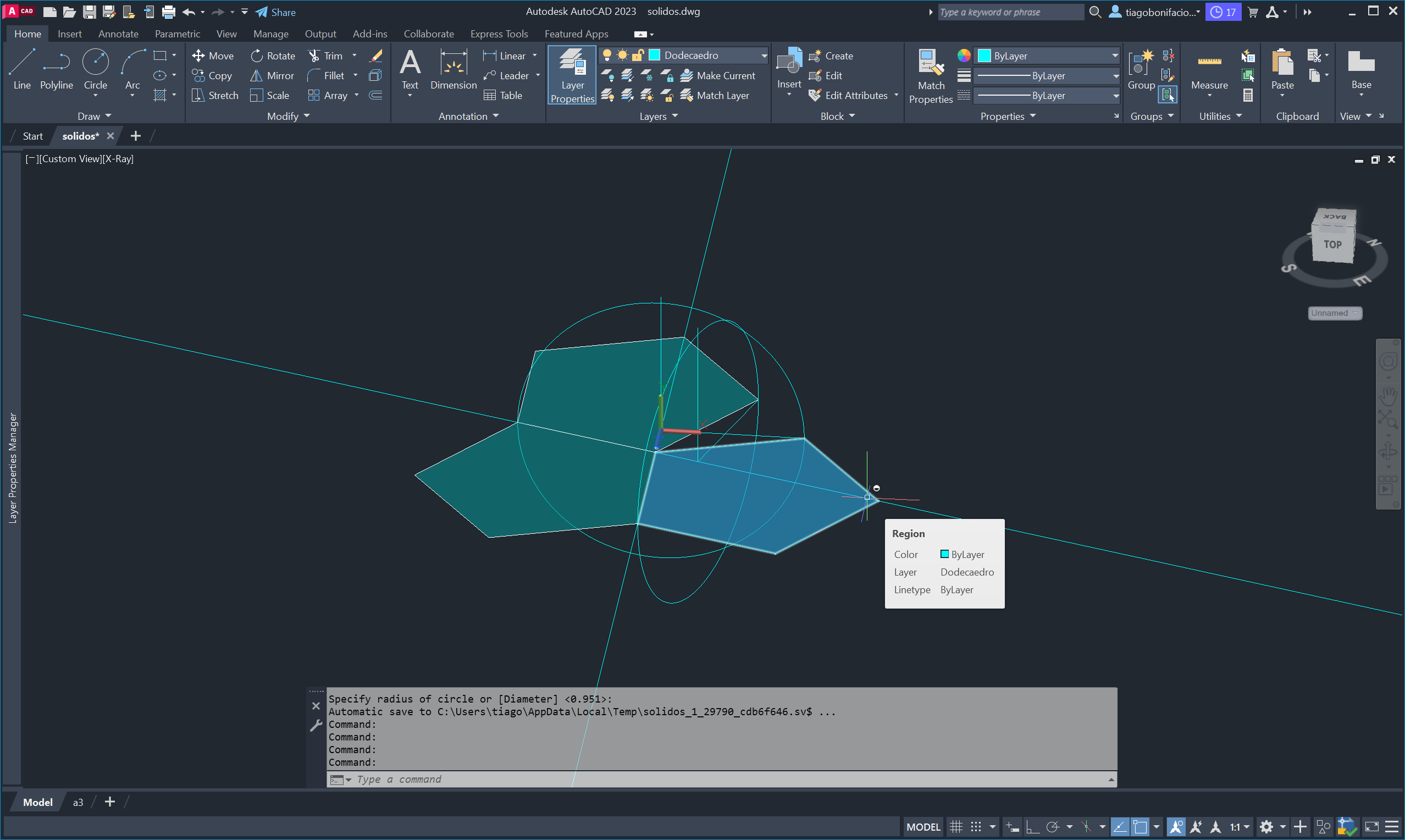The image size is (1405, 840).
Task: Click the command line input field
Action: tap(679, 780)
